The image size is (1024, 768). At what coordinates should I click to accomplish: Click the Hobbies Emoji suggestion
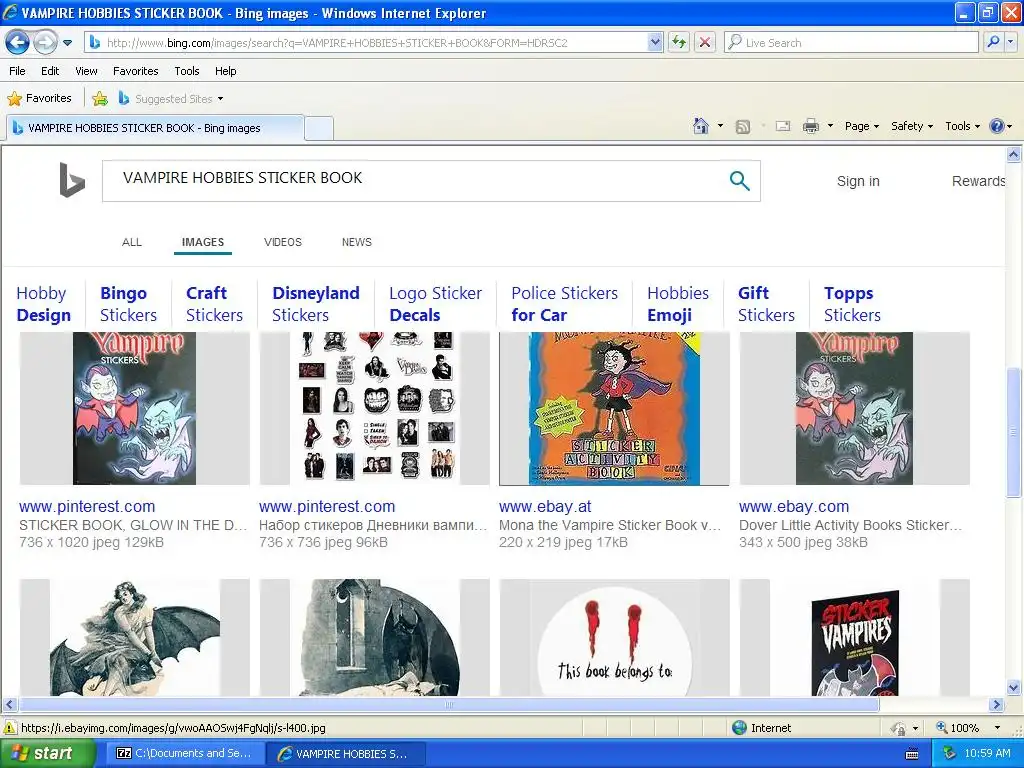678,304
